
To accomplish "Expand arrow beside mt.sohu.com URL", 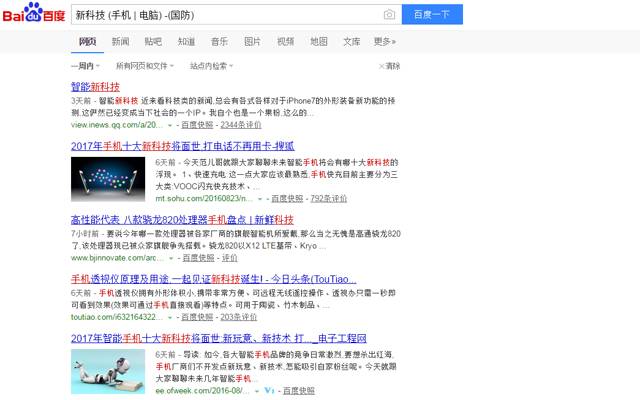I will point(260,199).
